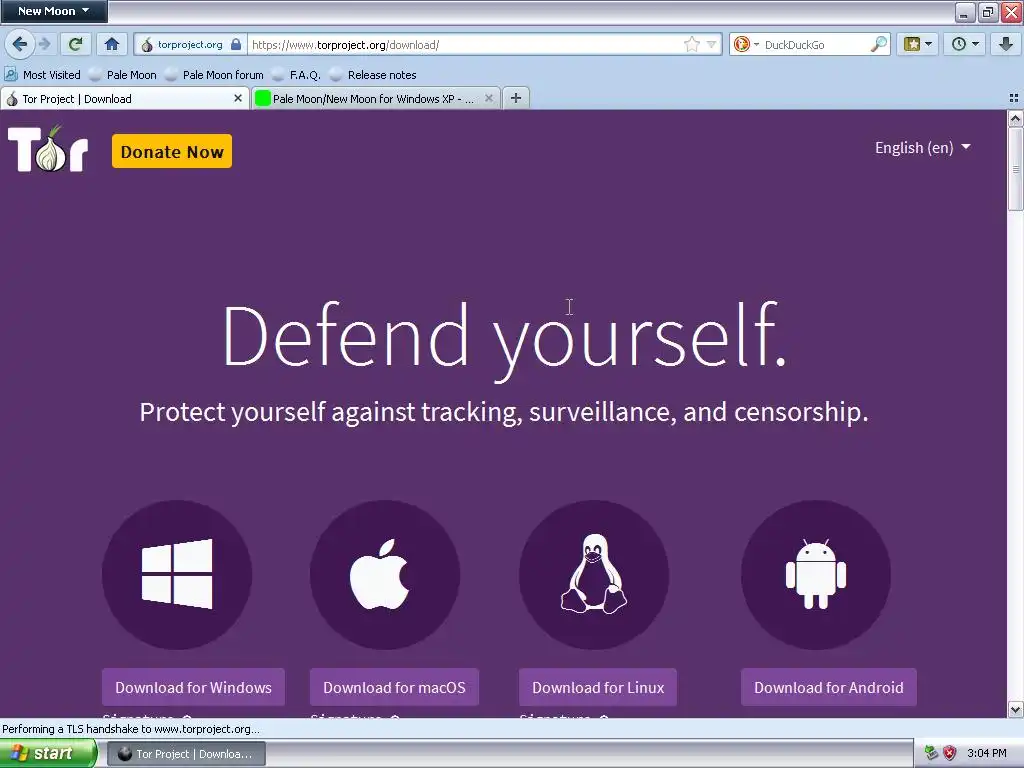1024x768 pixels.
Task: Click in the DuckDuckGo search field
Action: (x=816, y=44)
